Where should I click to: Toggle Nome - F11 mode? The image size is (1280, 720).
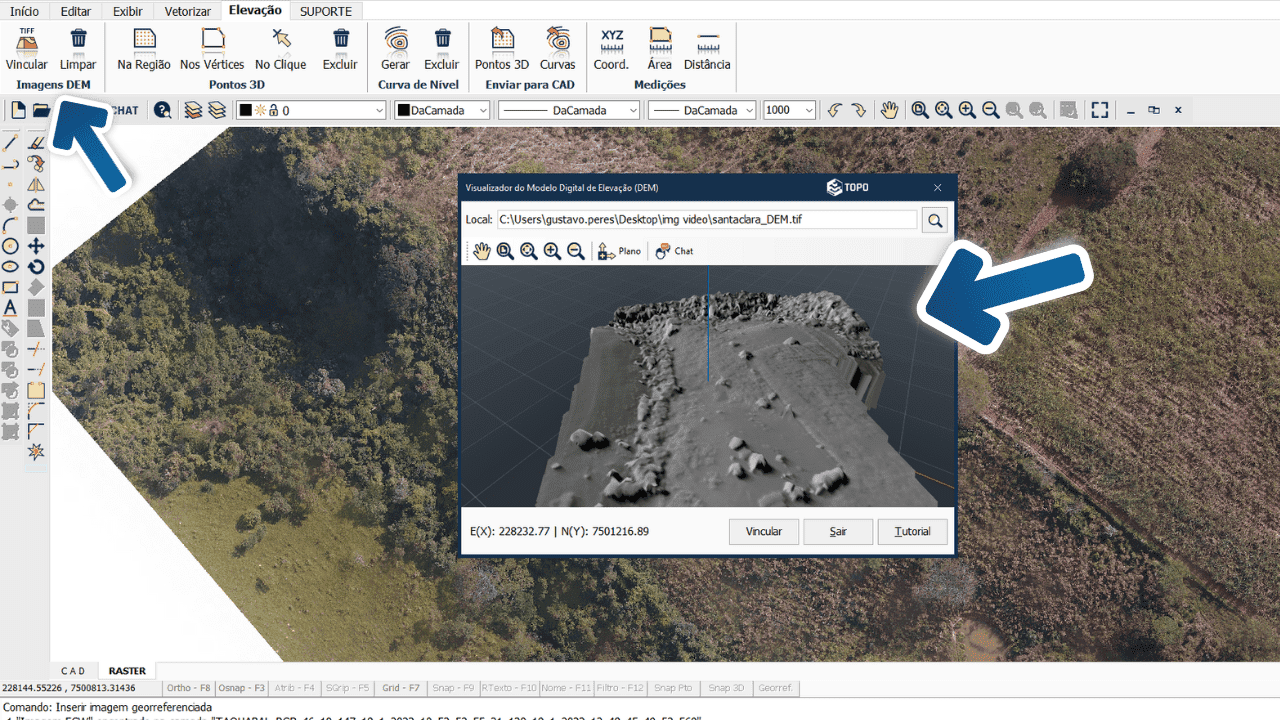coord(566,688)
